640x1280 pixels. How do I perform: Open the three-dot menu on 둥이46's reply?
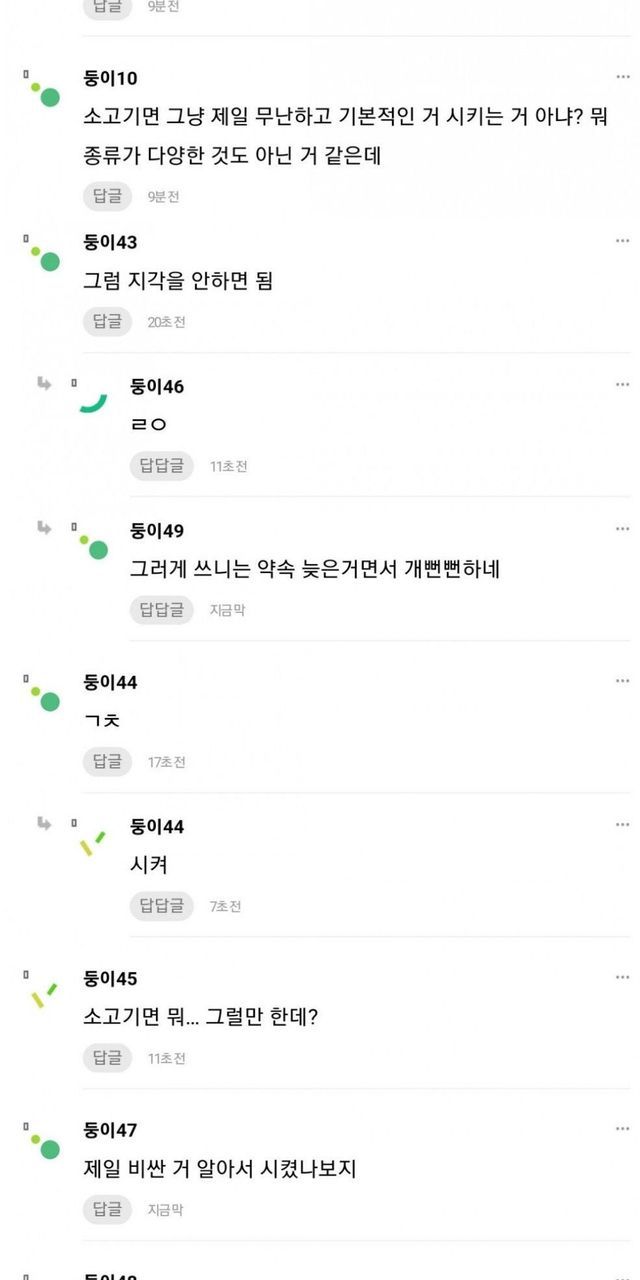[x=622, y=386]
